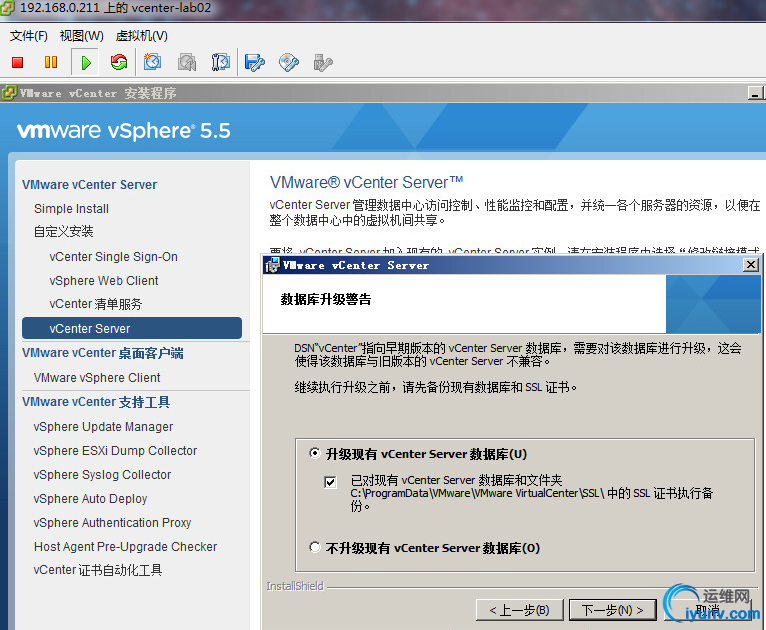Click the USB device connect icon
This screenshot has height=630, width=766.
tap(323, 63)
